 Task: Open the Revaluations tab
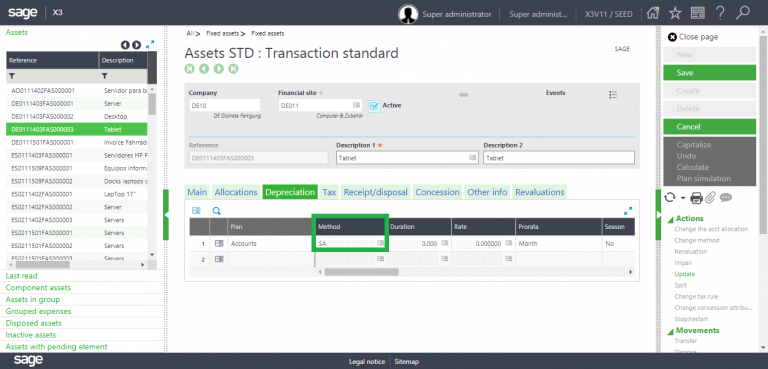(540, 192)
